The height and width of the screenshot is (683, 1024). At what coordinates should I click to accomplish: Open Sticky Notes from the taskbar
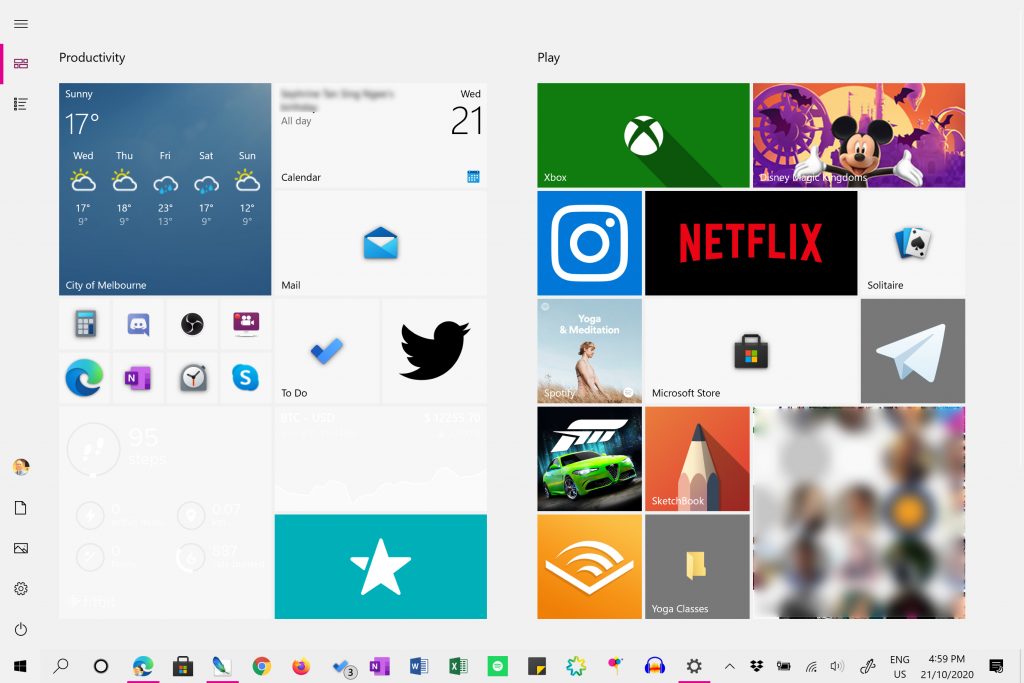537,666
